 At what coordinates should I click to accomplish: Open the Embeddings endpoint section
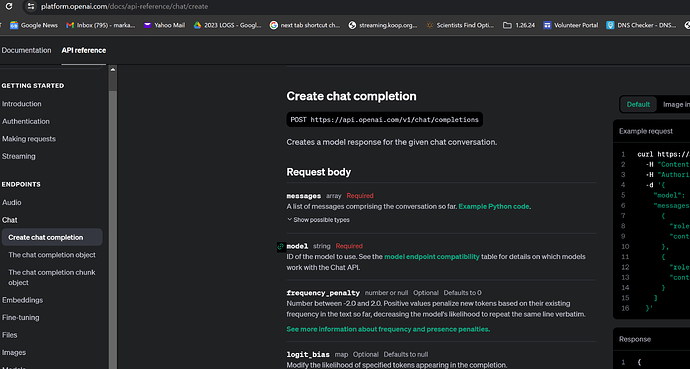click(x=22, y=300)
